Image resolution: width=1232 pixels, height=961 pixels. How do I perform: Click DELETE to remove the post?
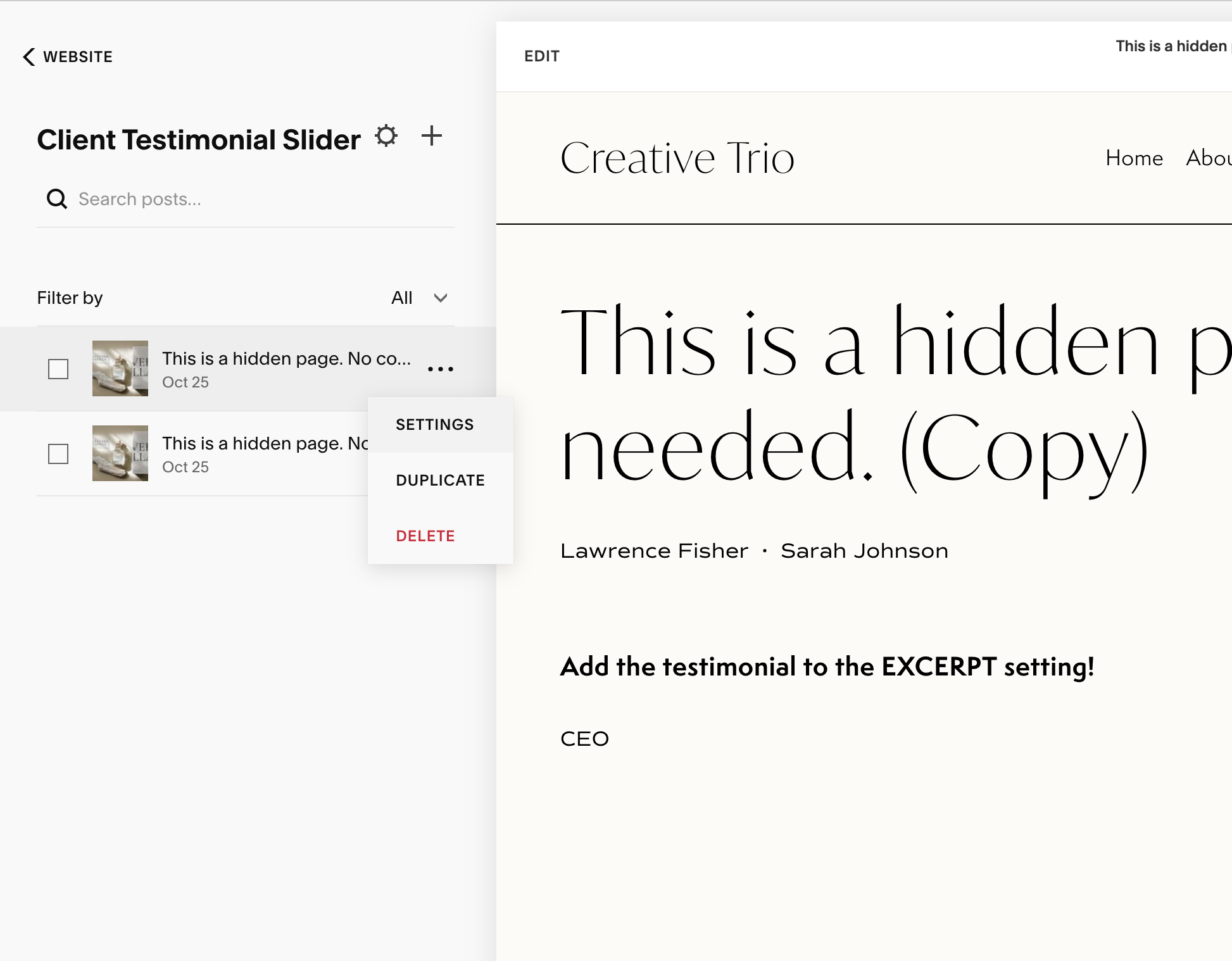[x=425, y=536]
